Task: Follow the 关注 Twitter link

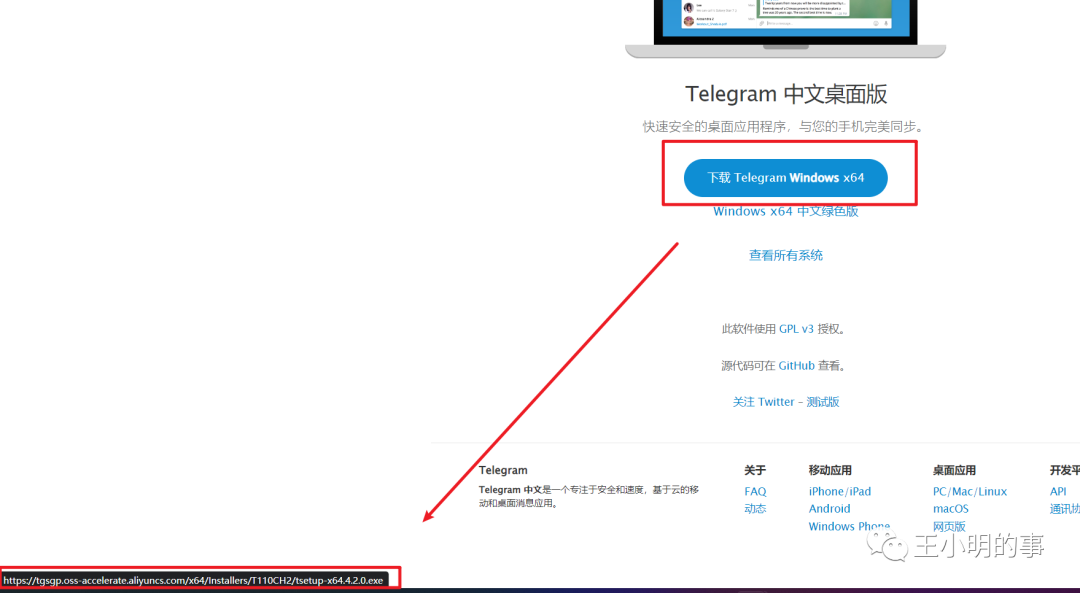Action: click(x=763, y=402)
